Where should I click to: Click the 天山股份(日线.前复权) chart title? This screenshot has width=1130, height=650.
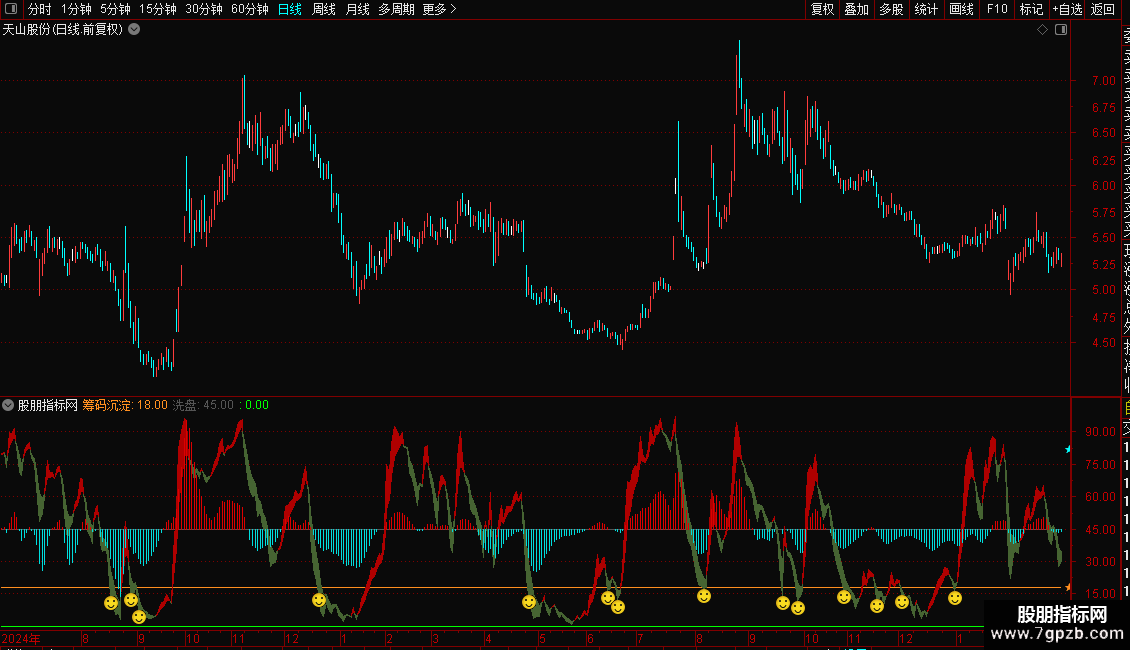(63, 30)
